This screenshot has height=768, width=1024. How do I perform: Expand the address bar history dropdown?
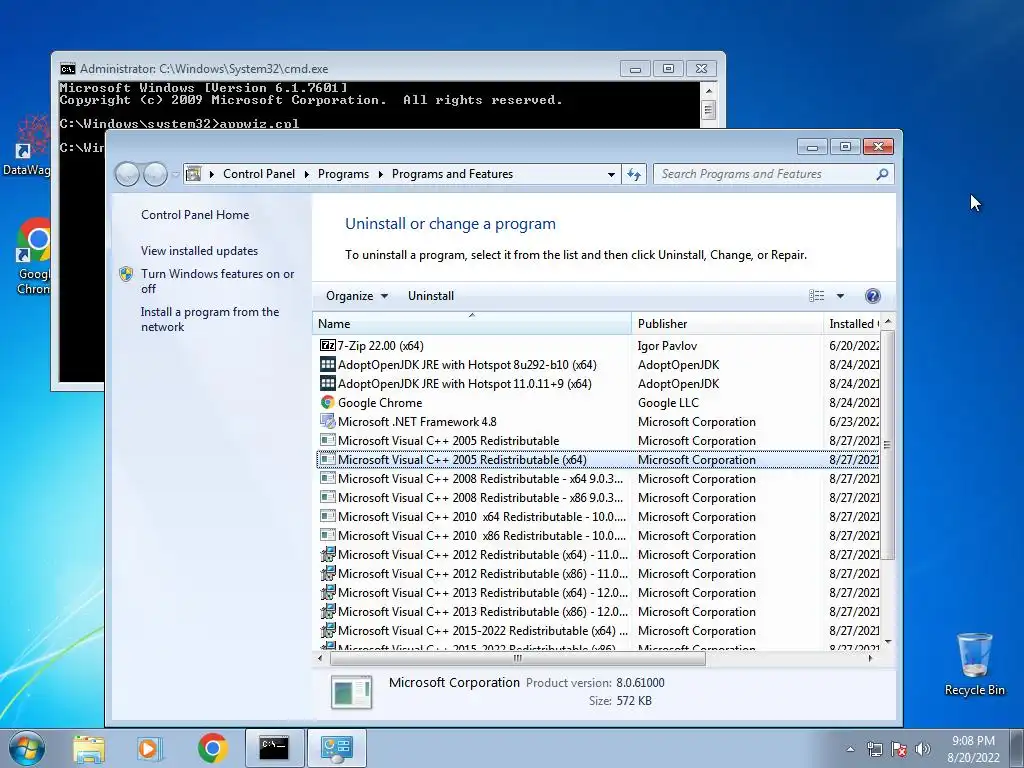[x=611, y=174]
